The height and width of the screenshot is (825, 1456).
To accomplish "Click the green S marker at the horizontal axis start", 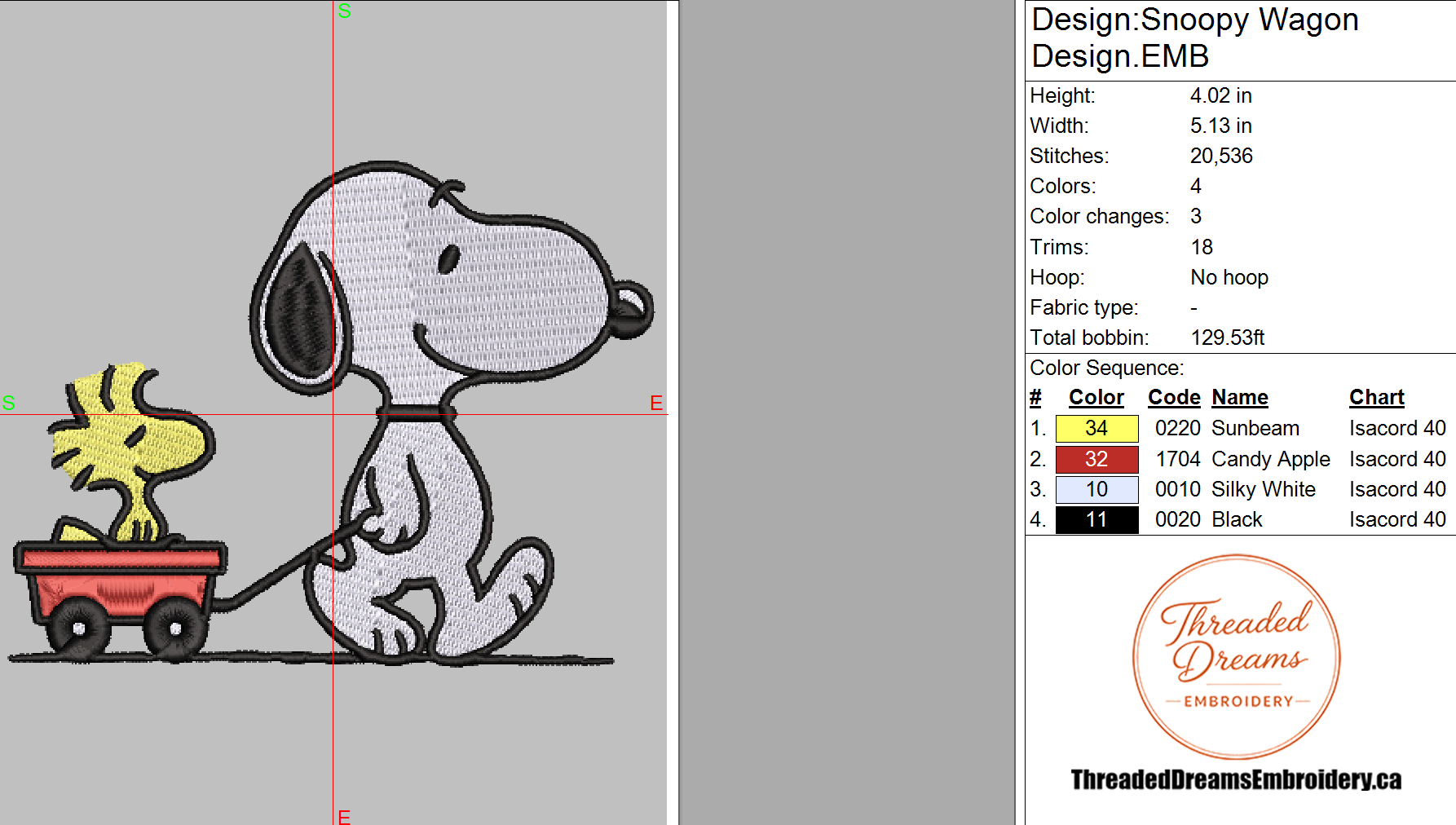I will click(9, 403).
